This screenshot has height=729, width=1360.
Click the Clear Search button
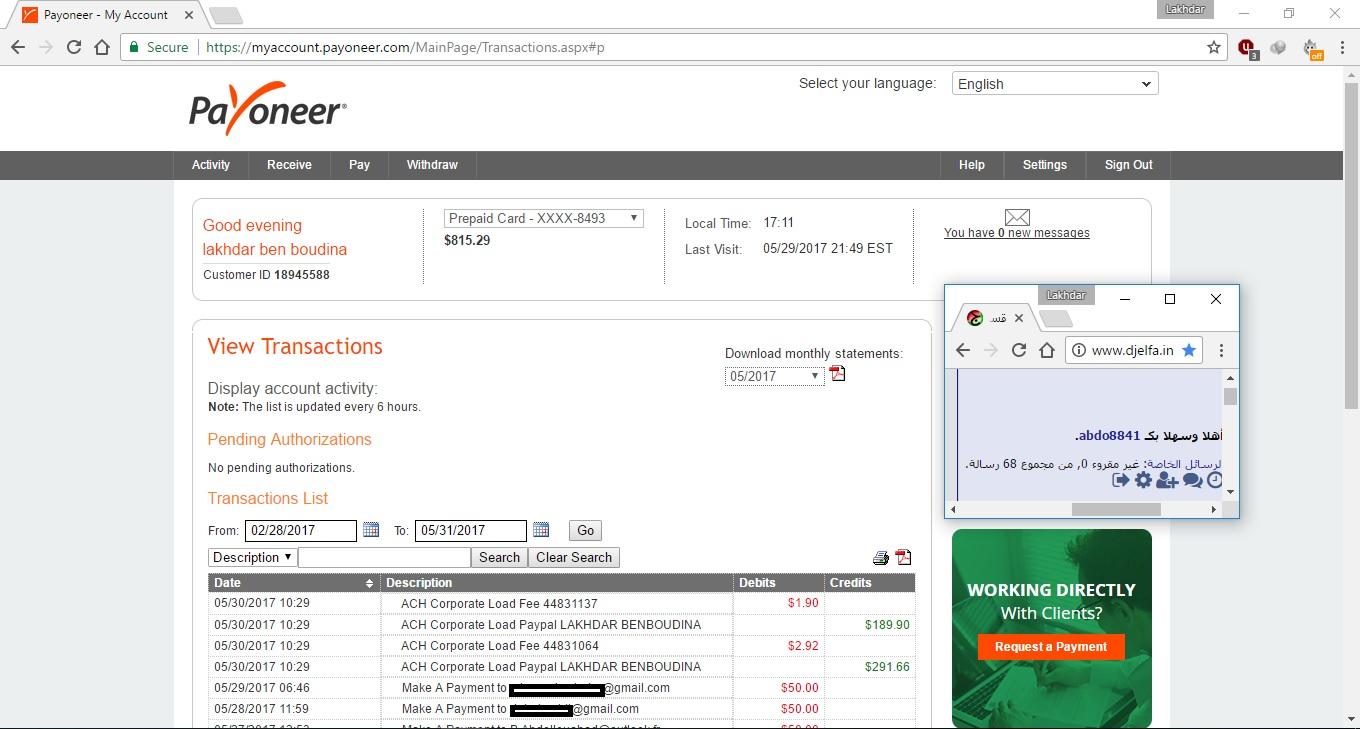point(574,558)
